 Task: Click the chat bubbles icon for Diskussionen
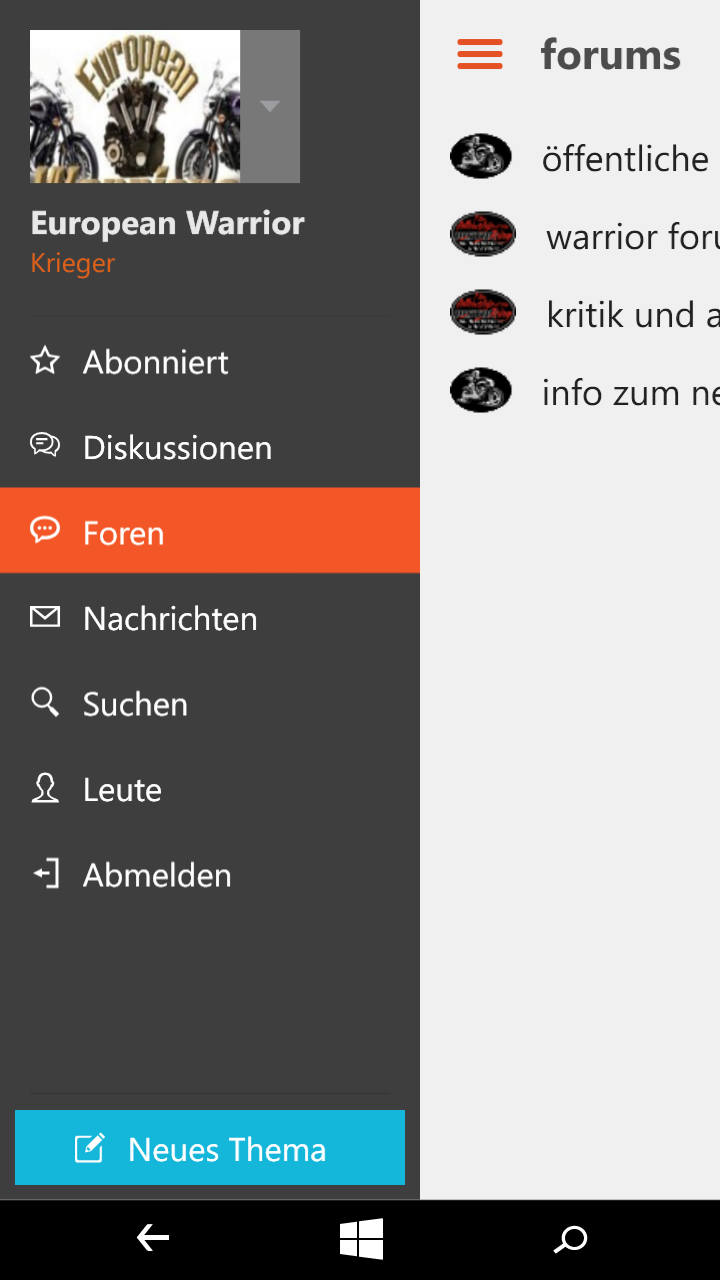(x=45, y=446)
